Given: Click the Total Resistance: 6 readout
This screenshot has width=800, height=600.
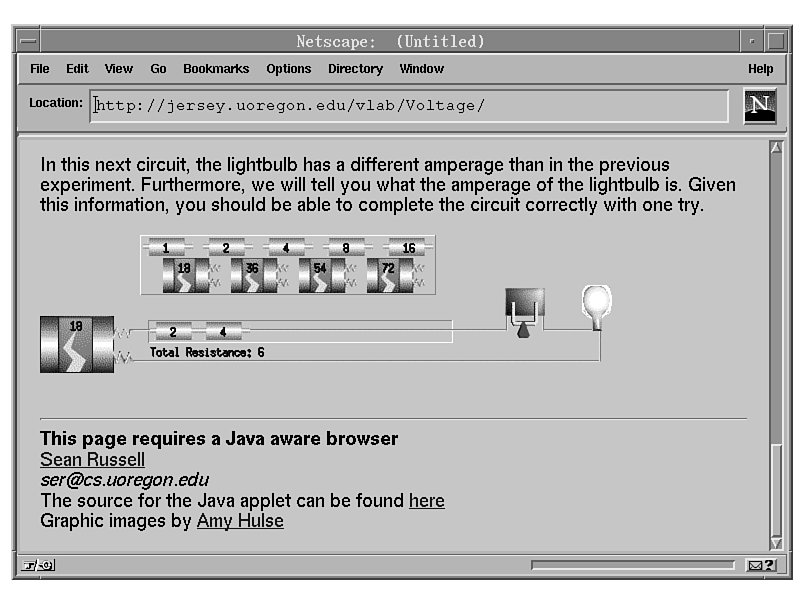Looking at the screenshot, I should tap(207, 352).
